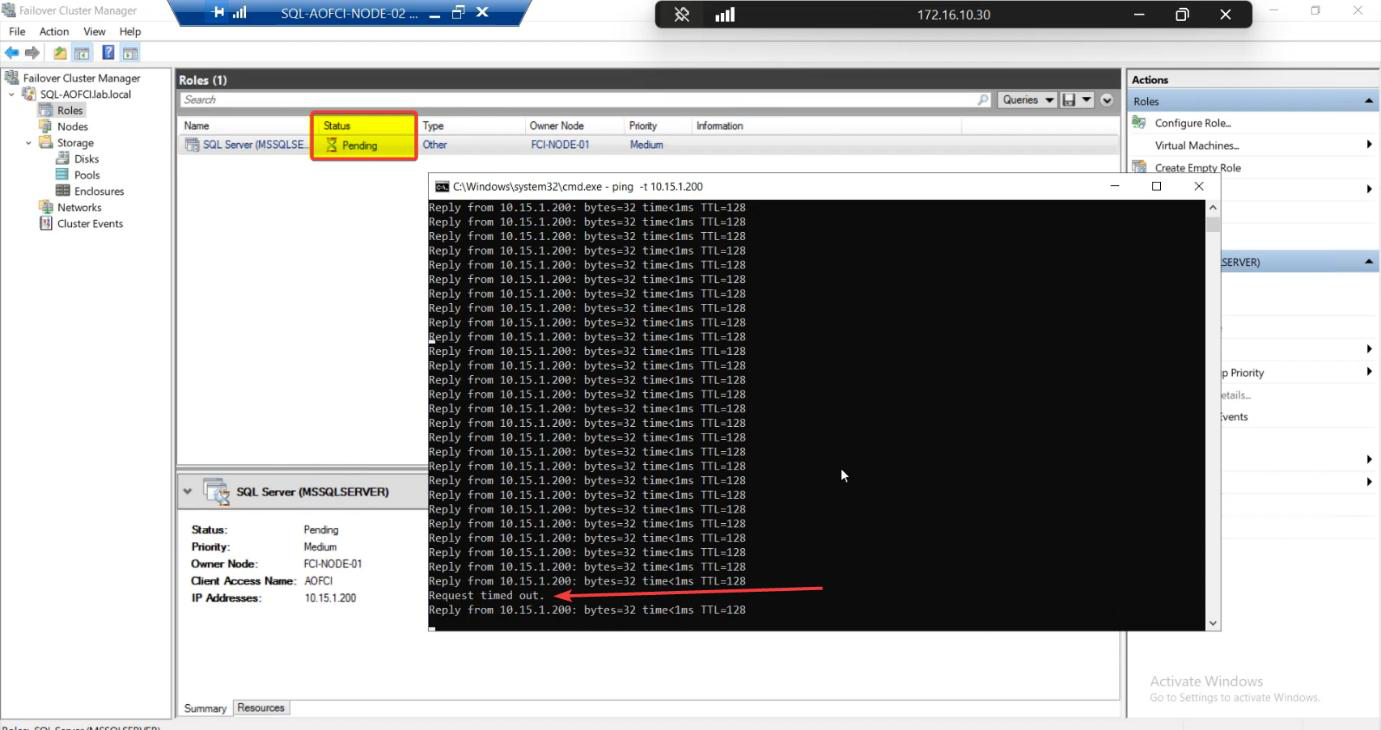The height and width of the screenshot is (730, 1381).
Task: Click AOFCI client access name value
Action: [319, 581]
